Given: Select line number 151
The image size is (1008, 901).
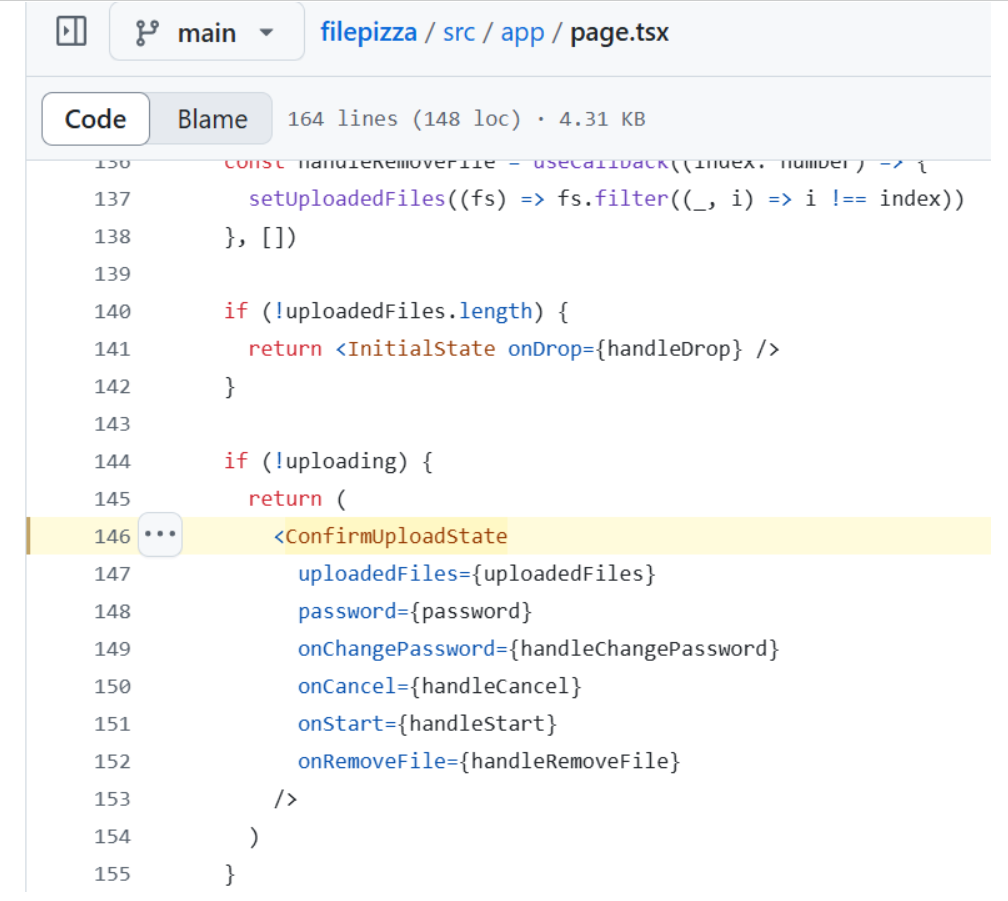Looking at the screenshot, I should pyautogui.click(x=112, y=724).
